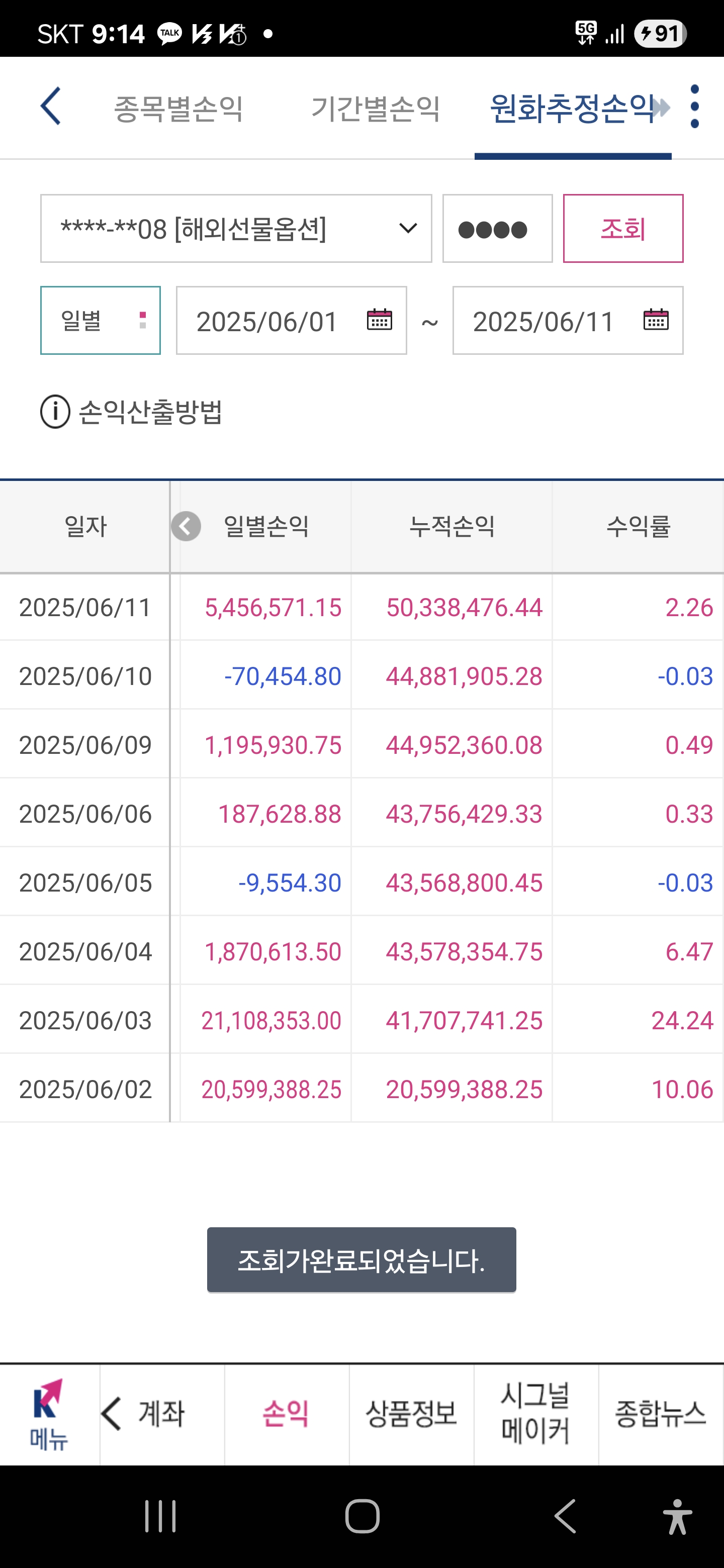Tap the 수익률 column header
This screenshot has height=1568, width=724.
point(638,527)
